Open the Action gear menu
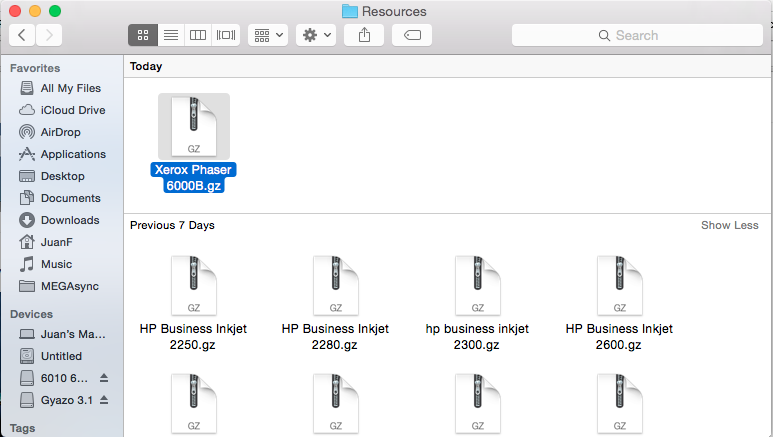The width and height of the screenshot is (773, 437). tap(316, 35)
